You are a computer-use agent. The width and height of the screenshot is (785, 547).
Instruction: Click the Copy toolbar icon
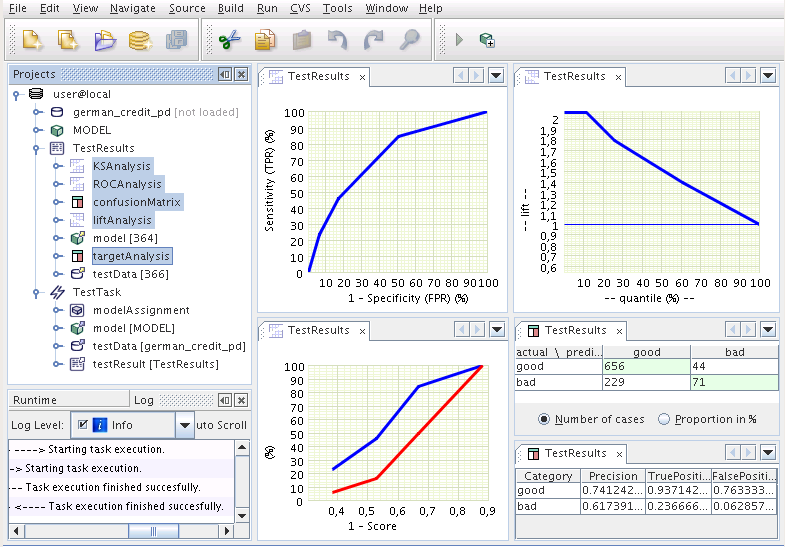pos(265,40)
